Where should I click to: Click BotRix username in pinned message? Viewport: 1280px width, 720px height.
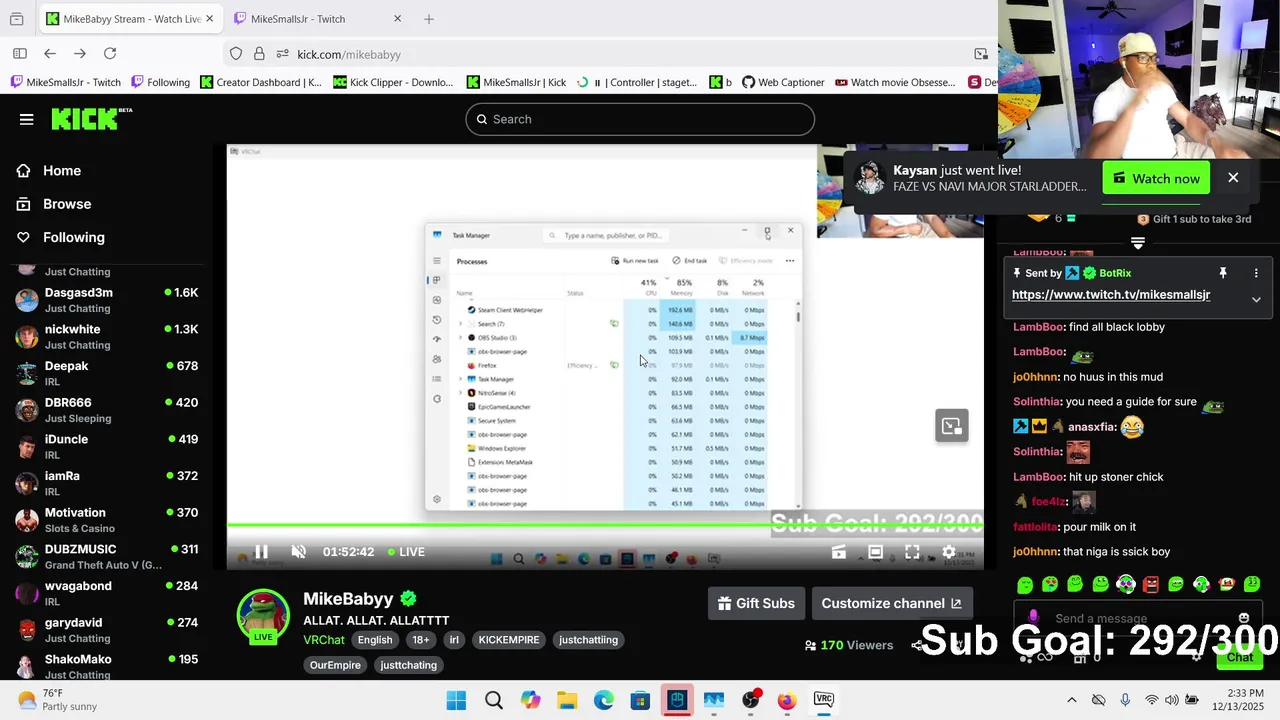1115,273
